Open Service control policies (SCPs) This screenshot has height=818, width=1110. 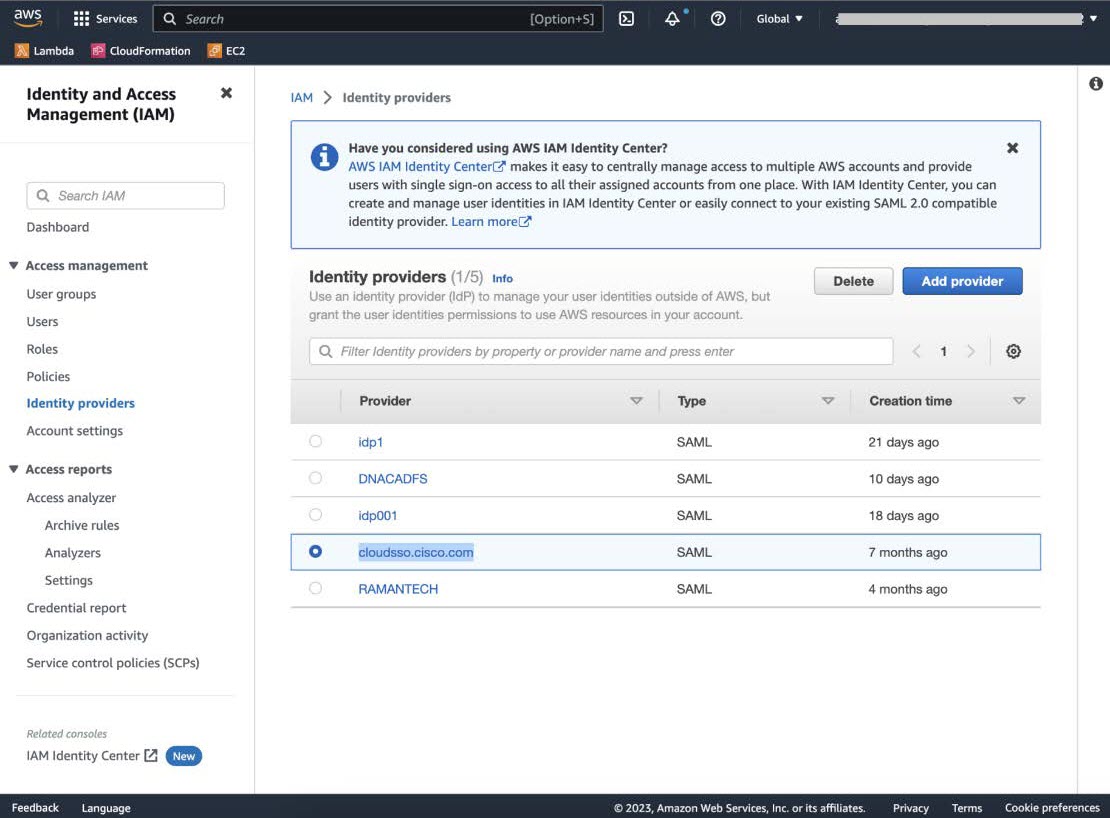[x=113, y=663]
